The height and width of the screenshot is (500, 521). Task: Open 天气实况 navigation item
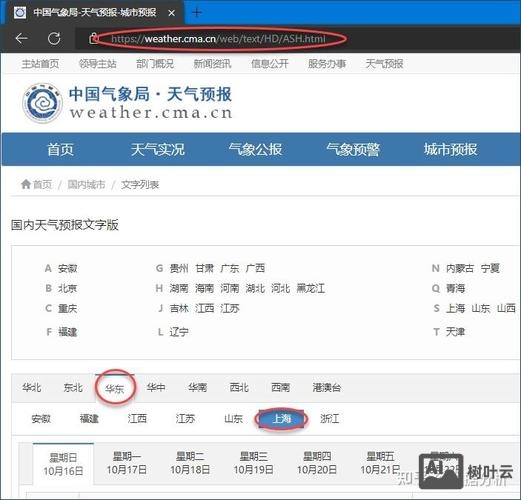[158, 149]
